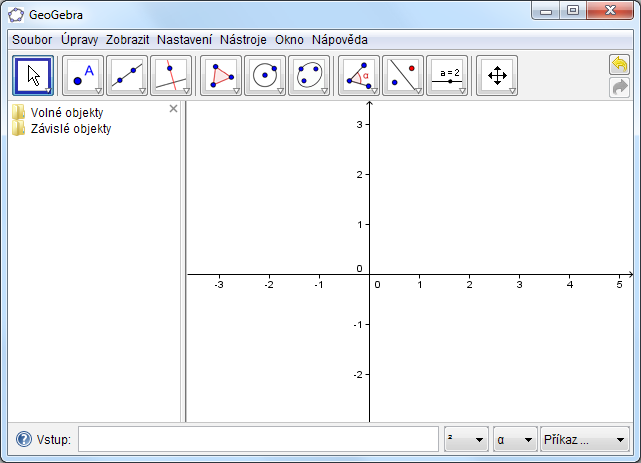The height and width of the screenshot is (463, 641).
Task: Select the Polygon tool
Action: point(221,76)
